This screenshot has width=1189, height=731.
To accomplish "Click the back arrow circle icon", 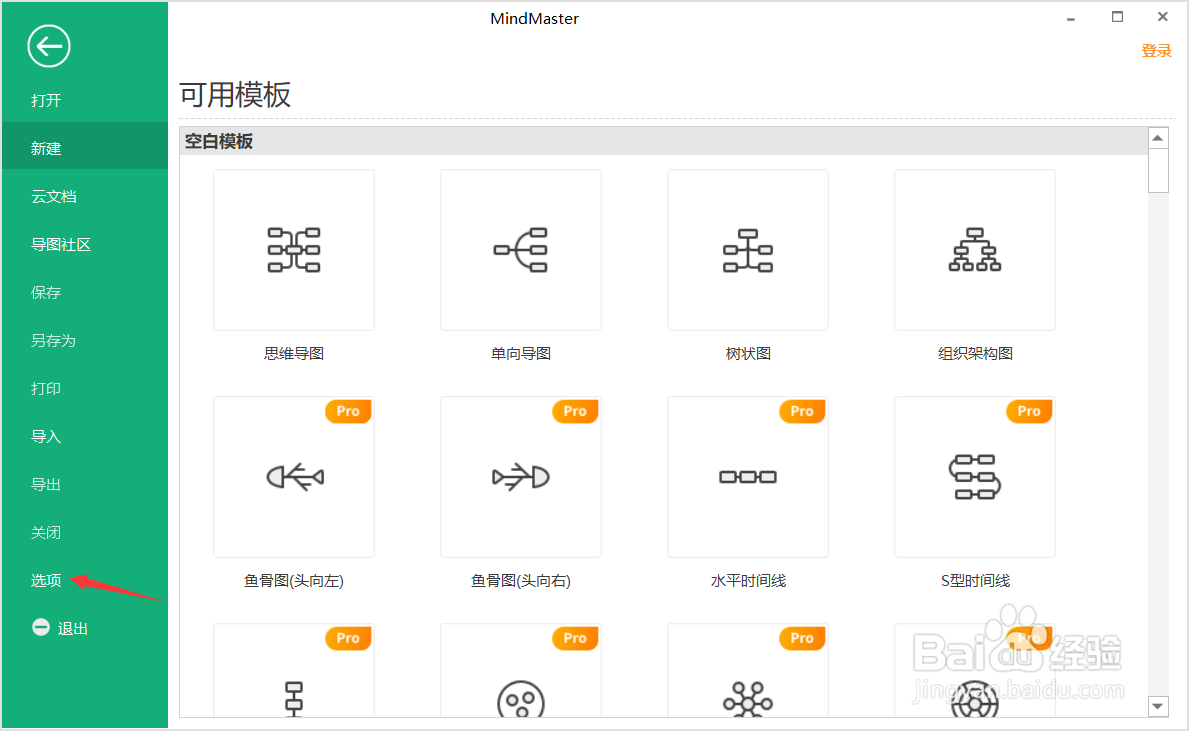I will click(49, 47).
